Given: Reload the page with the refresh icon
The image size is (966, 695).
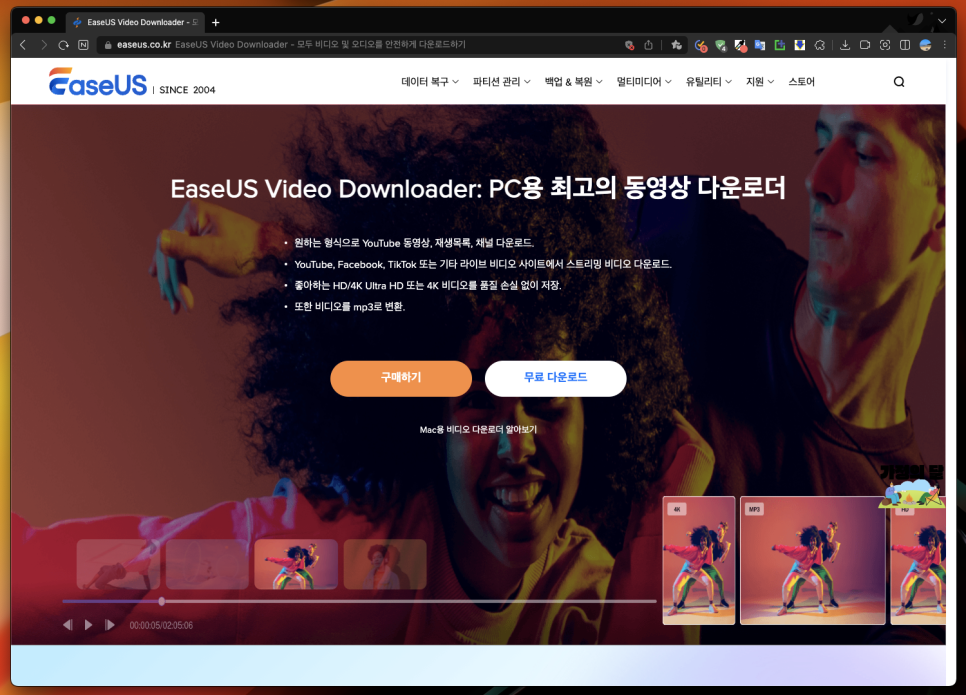Looking at the screenshot, I should point(63,45).
